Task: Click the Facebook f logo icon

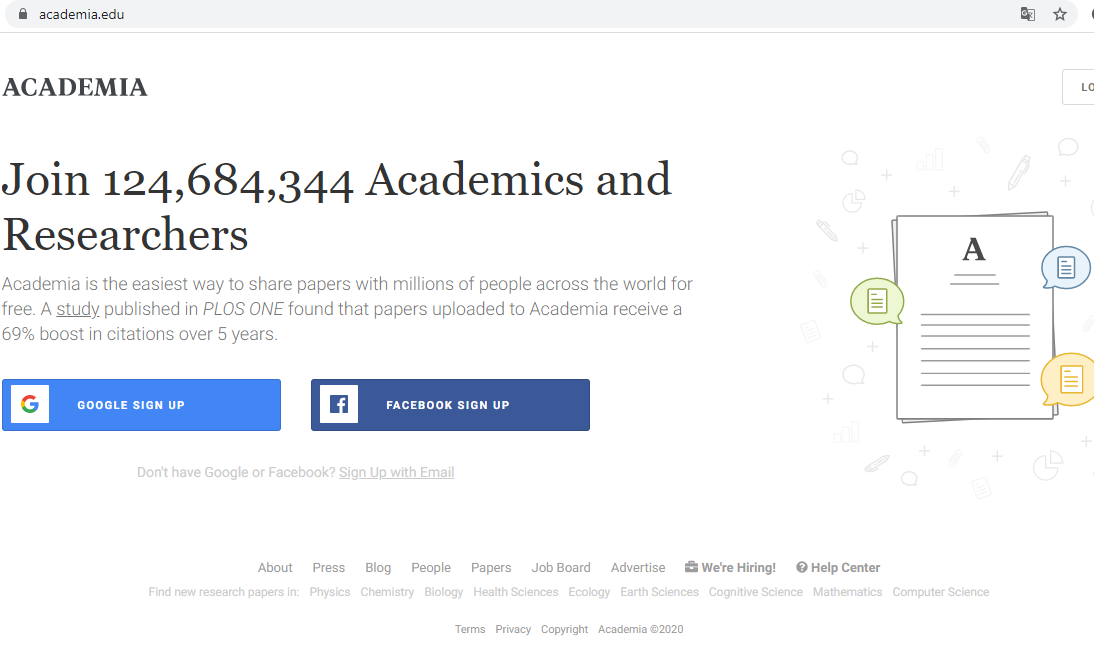Action: click(339, 404)
